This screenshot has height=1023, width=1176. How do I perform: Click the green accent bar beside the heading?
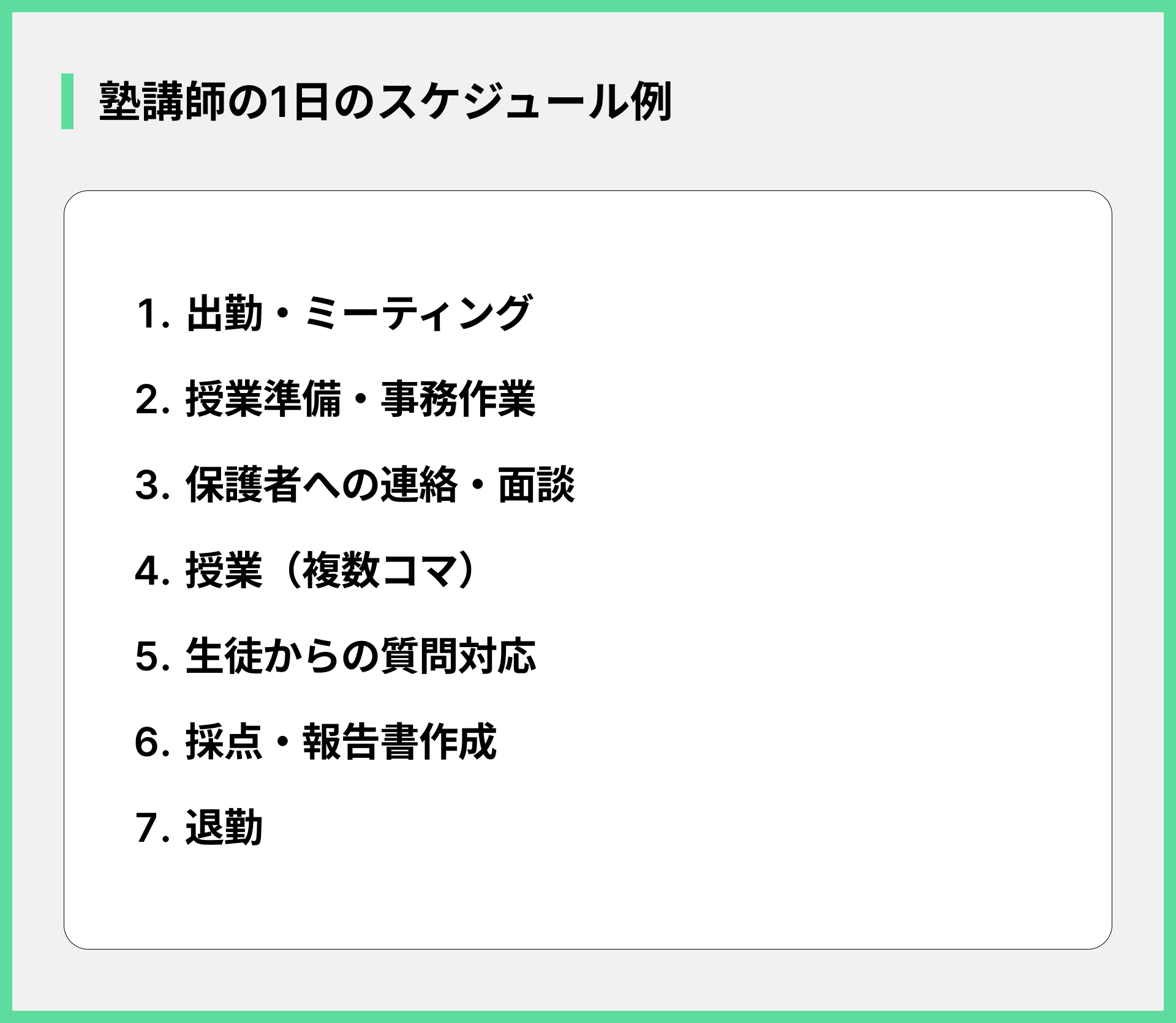point(67,102)
